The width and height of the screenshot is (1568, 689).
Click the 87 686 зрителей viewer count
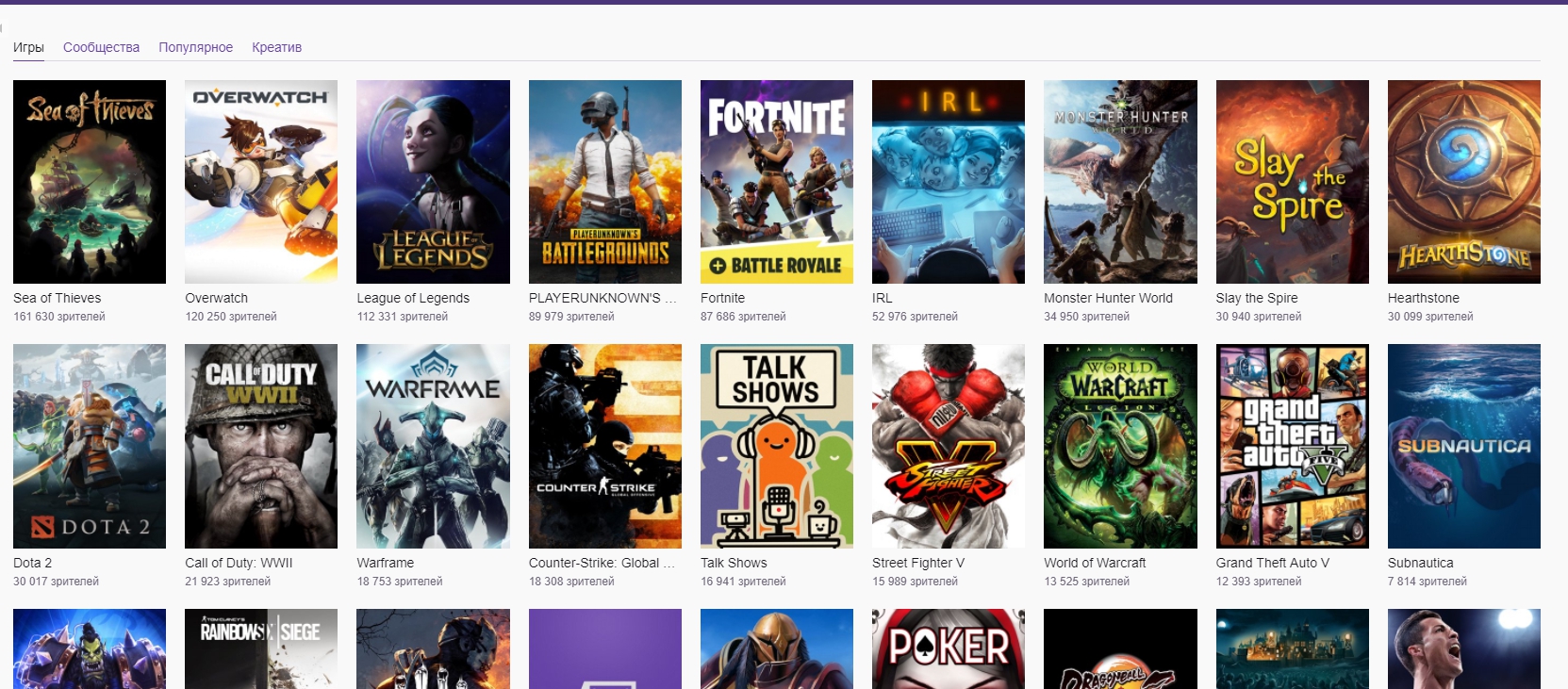pyautogui.click(x=743, y=317)
